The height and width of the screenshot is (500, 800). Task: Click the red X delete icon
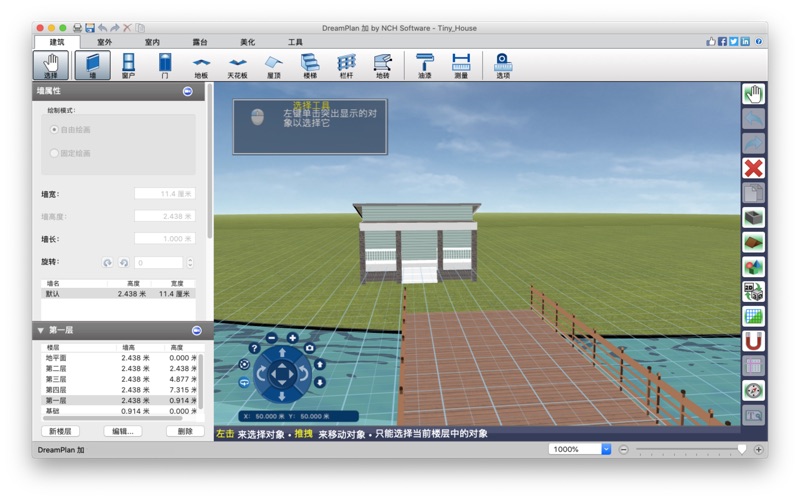coord(753,169)
